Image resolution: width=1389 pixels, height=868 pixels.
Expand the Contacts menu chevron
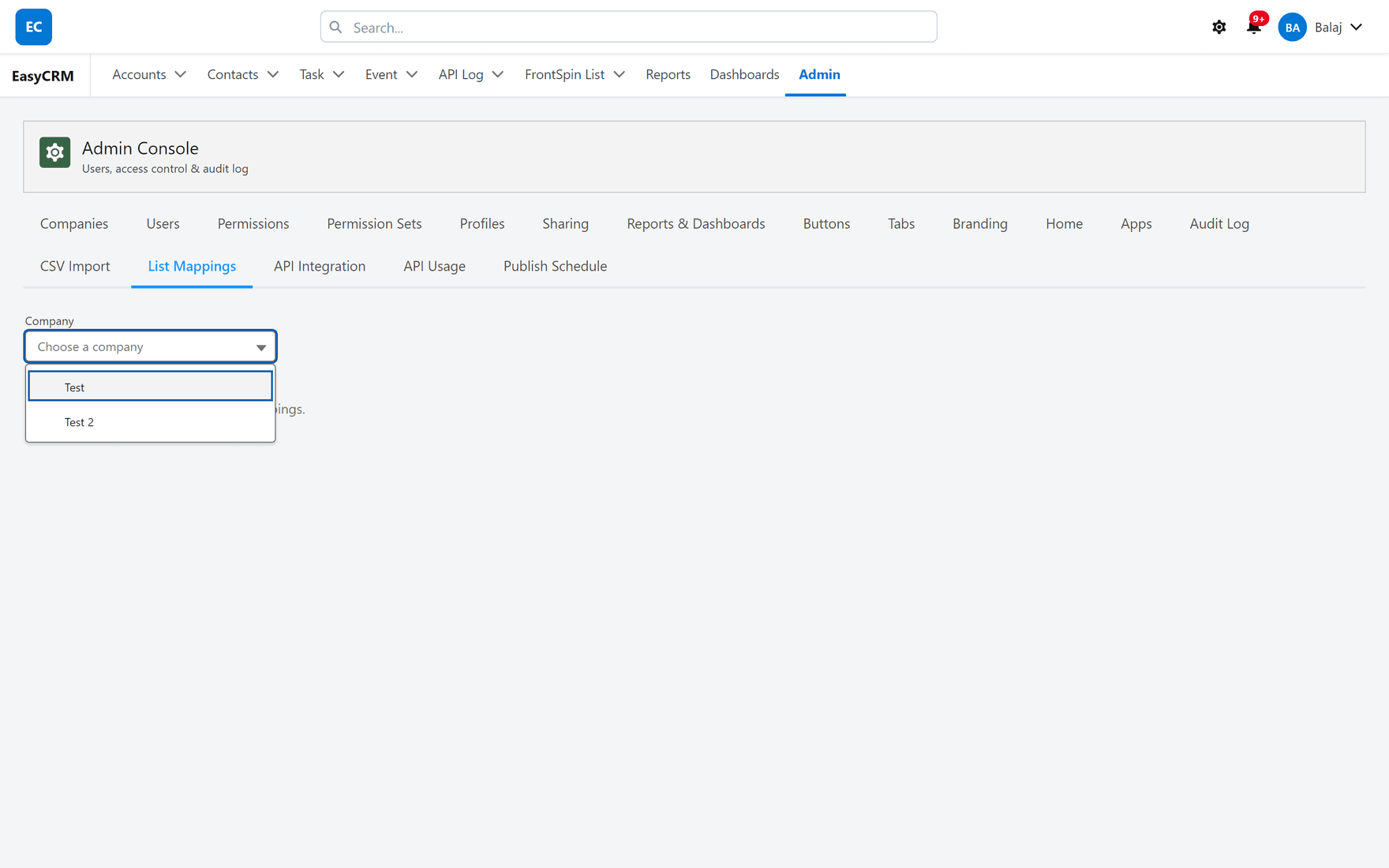coord(273,74)
